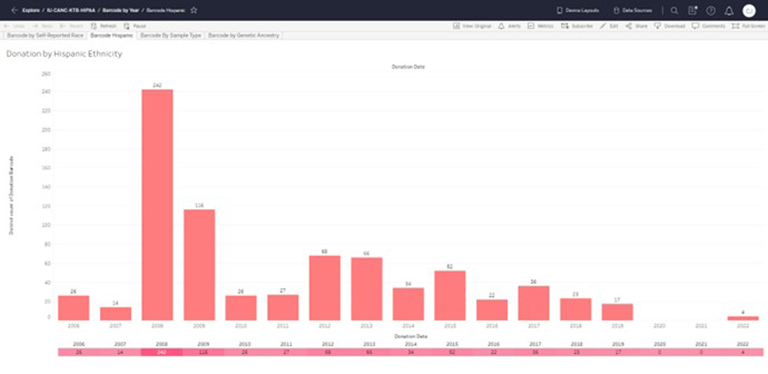Screen dimensions: 768x374
Task: Click the 2020 heatmap cell showing 0
Action: pyautogui.click(x=660, y=352)
